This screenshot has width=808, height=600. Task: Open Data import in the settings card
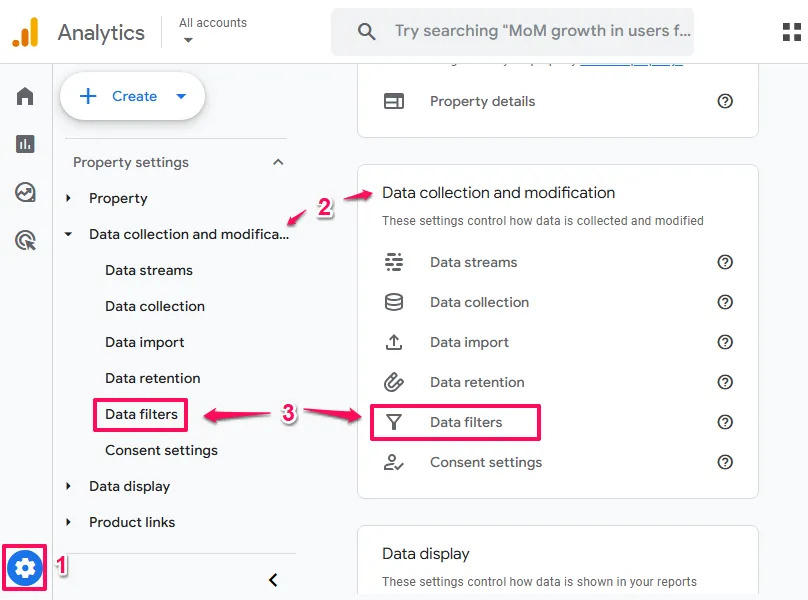click(x=469, y=342)
